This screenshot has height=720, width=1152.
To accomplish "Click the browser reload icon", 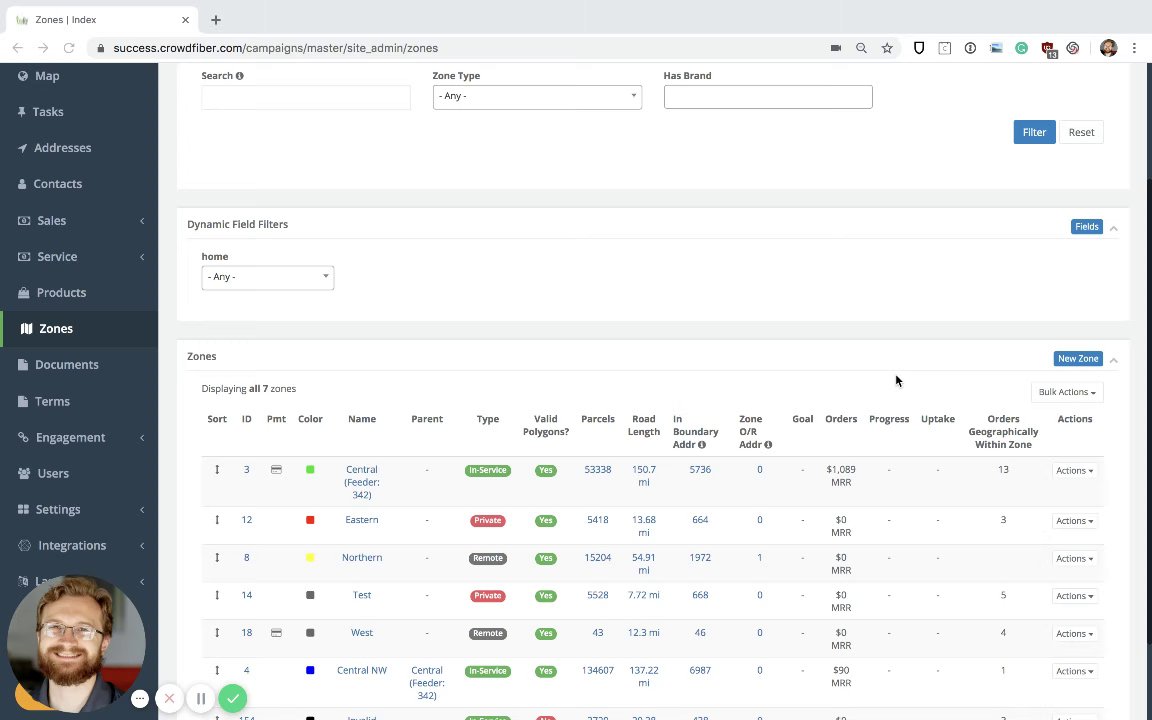I will (68, 48).
